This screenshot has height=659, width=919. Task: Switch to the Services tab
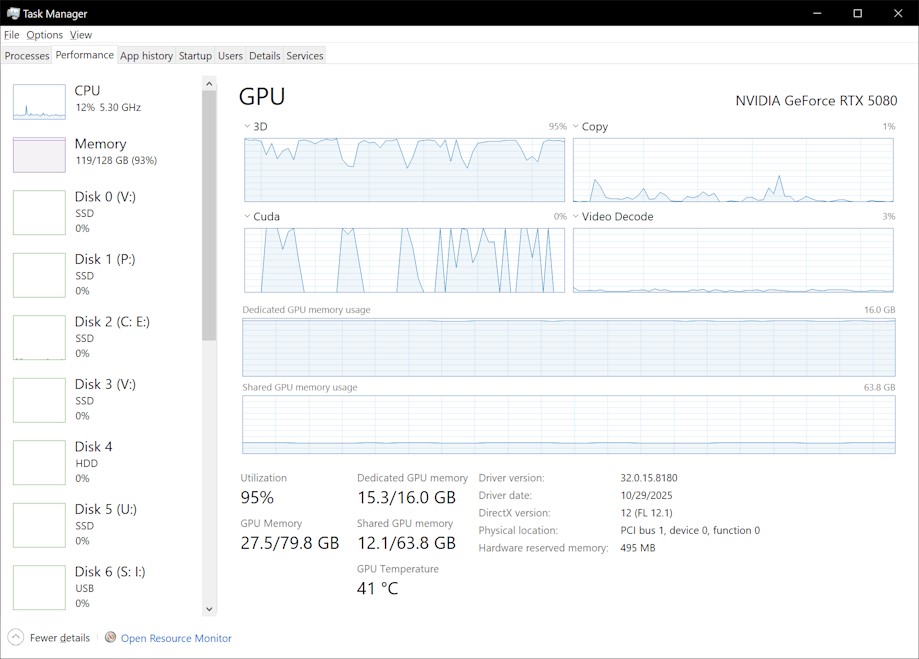pos(305,56)
